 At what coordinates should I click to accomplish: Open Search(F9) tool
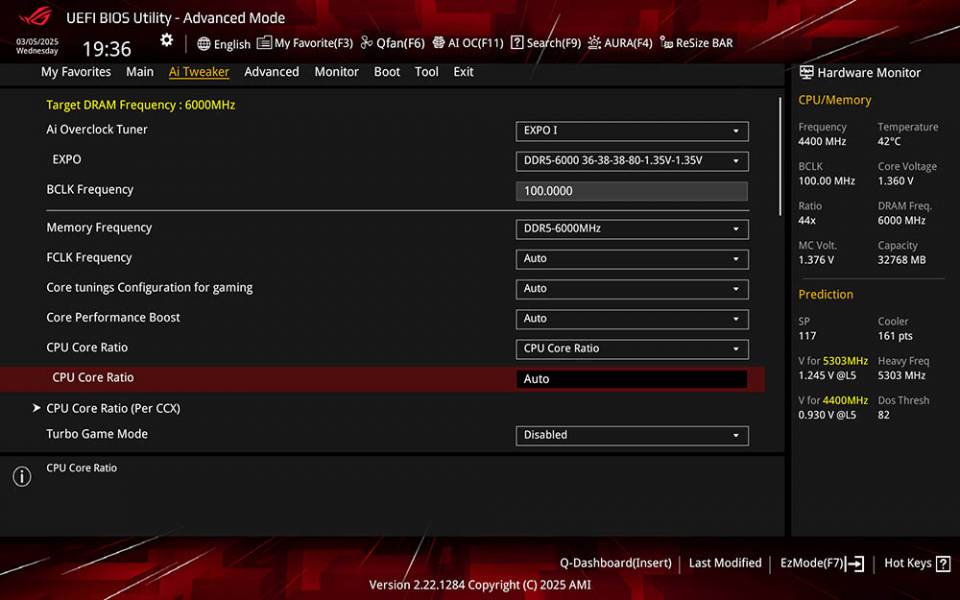(546, 43)
